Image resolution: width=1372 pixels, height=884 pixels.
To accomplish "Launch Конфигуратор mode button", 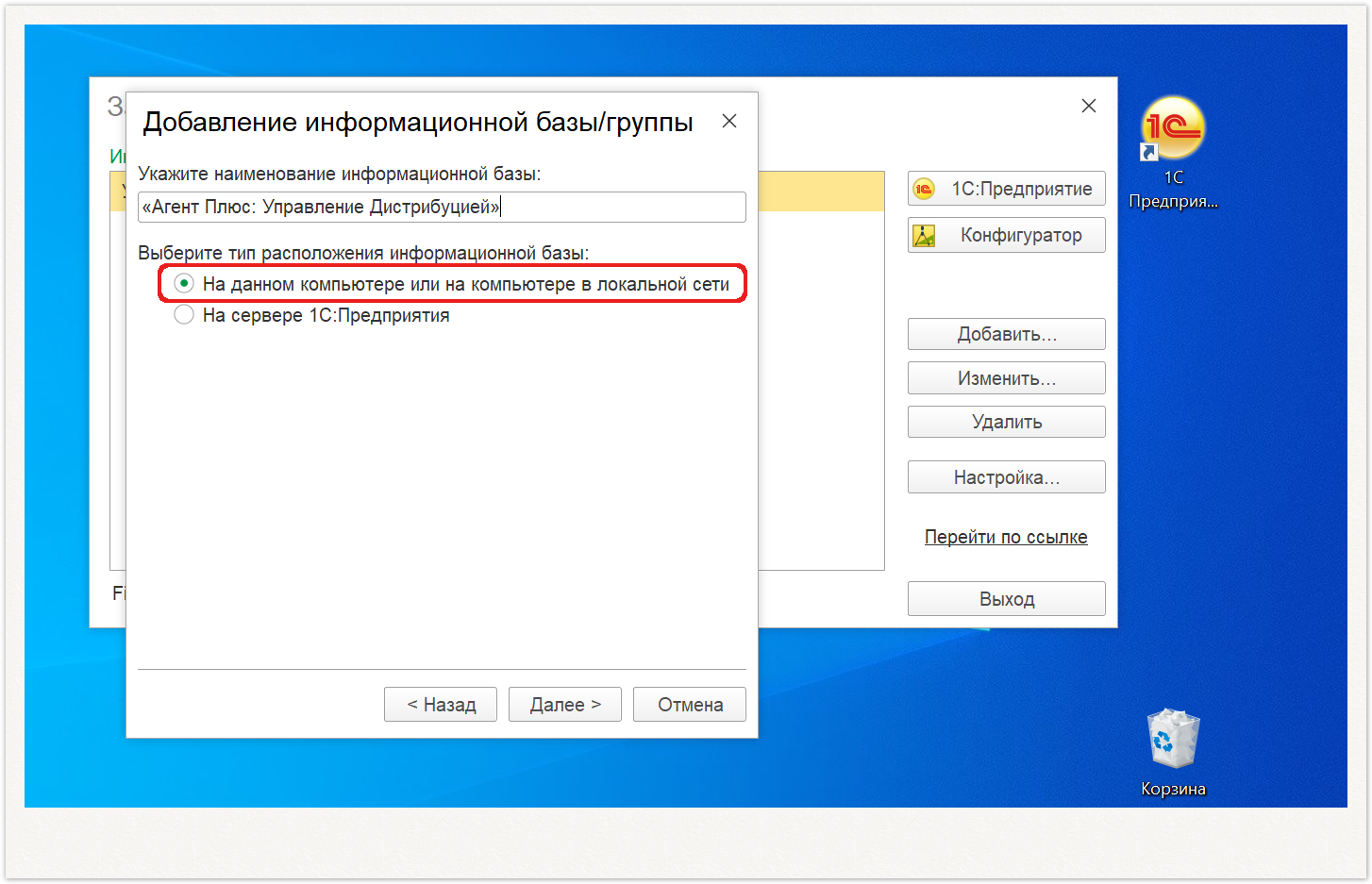I will [x=1006, y=235].
